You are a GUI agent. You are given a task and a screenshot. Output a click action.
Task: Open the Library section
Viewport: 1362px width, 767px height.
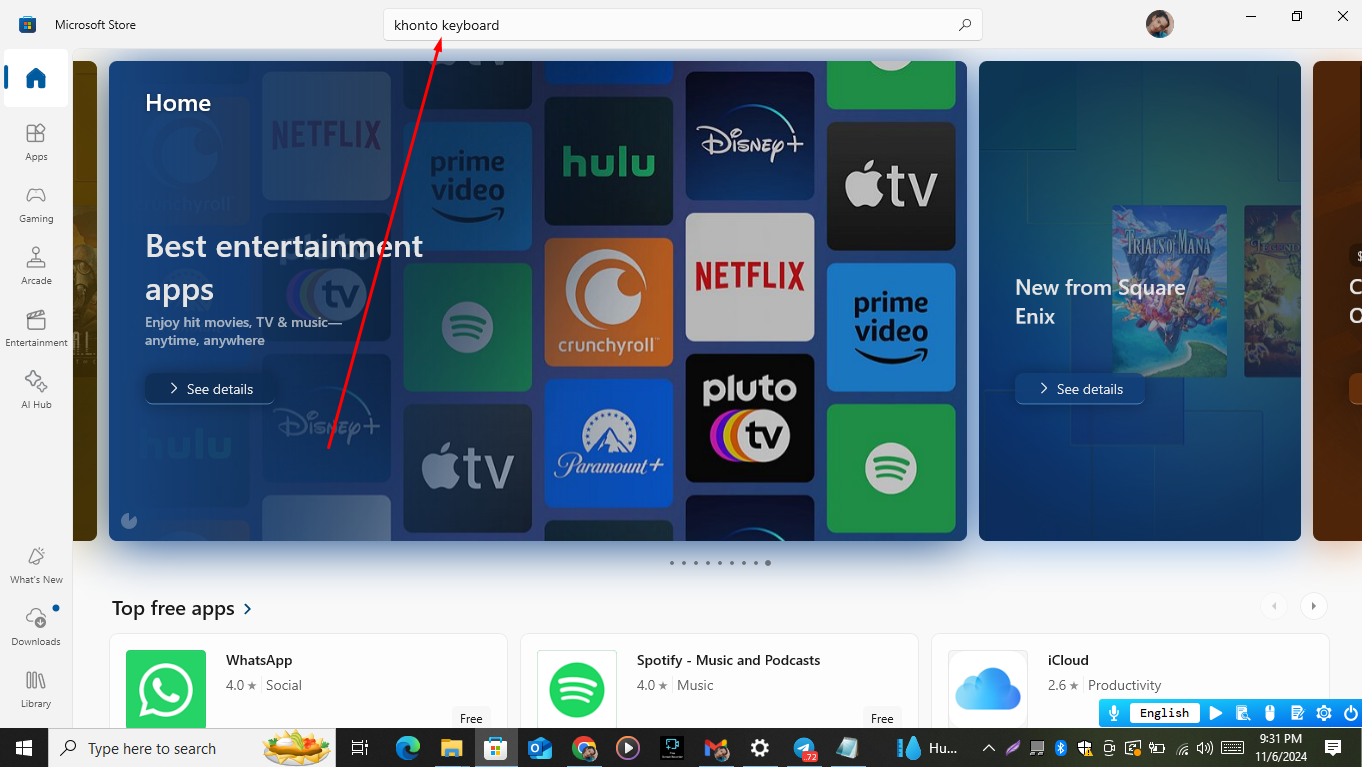pyautogui.click(x=36, y=688)
